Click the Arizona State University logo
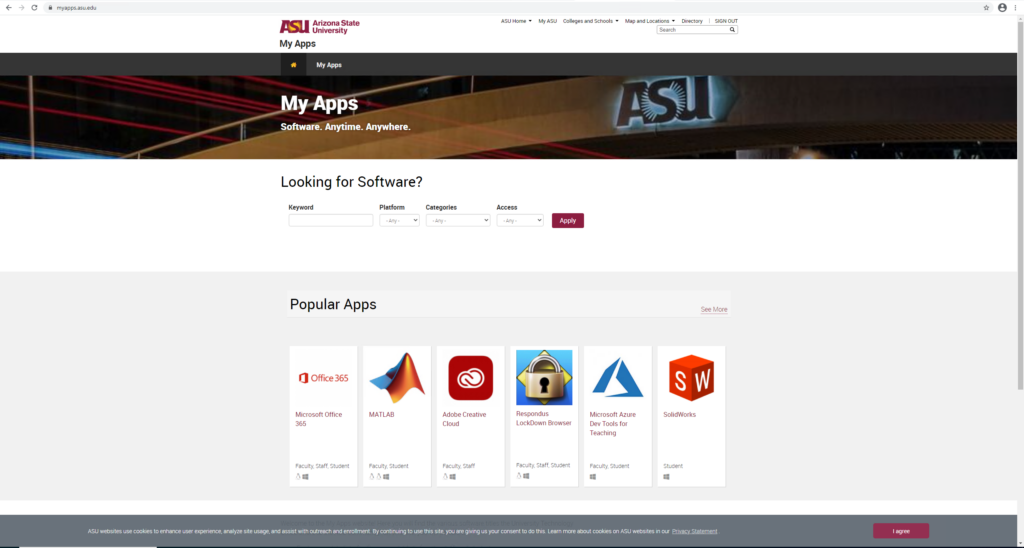 pos(319,27)
